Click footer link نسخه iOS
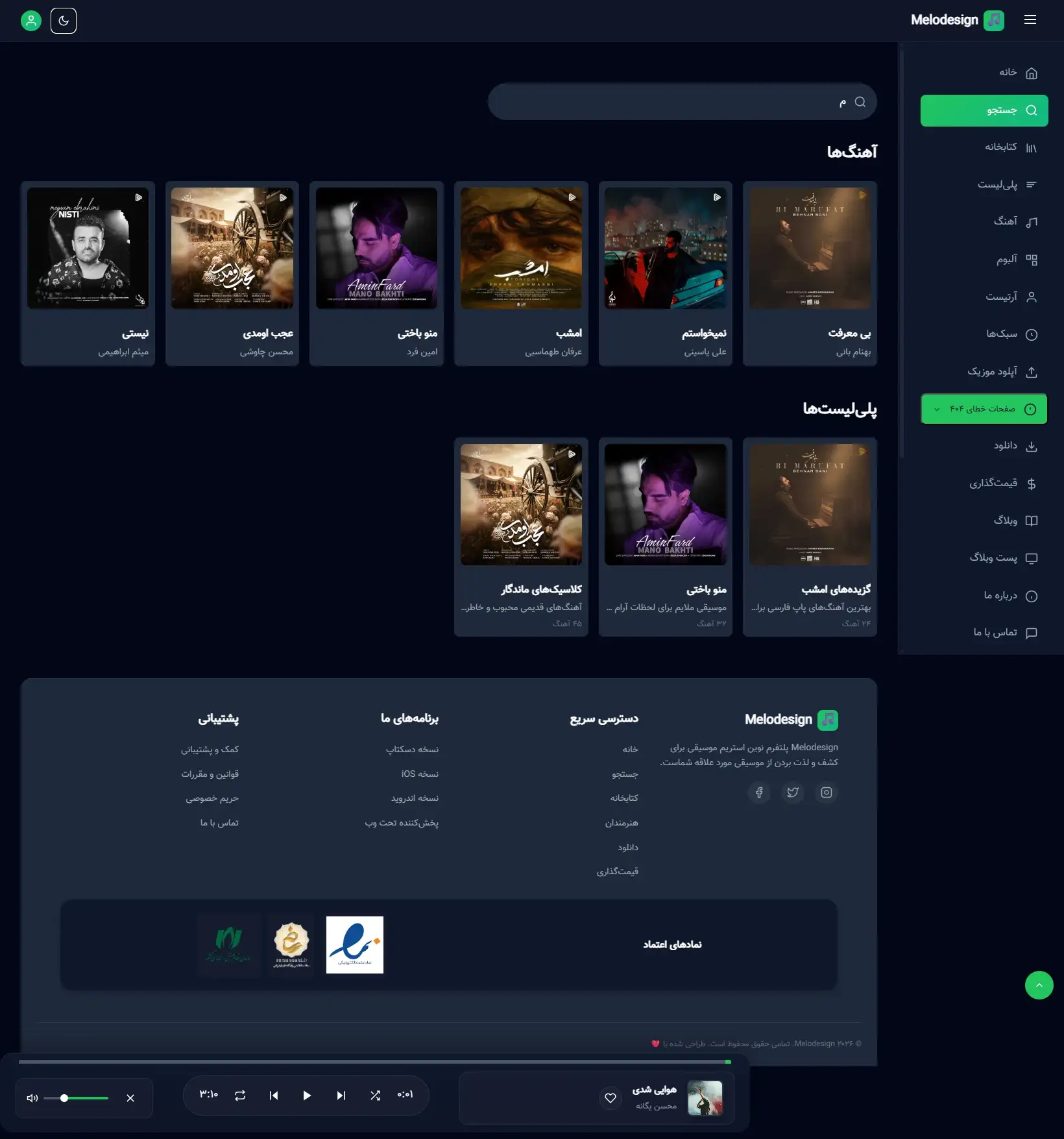The width and height of the screenshot is (1064, 1139). click(x=420, y=774)
